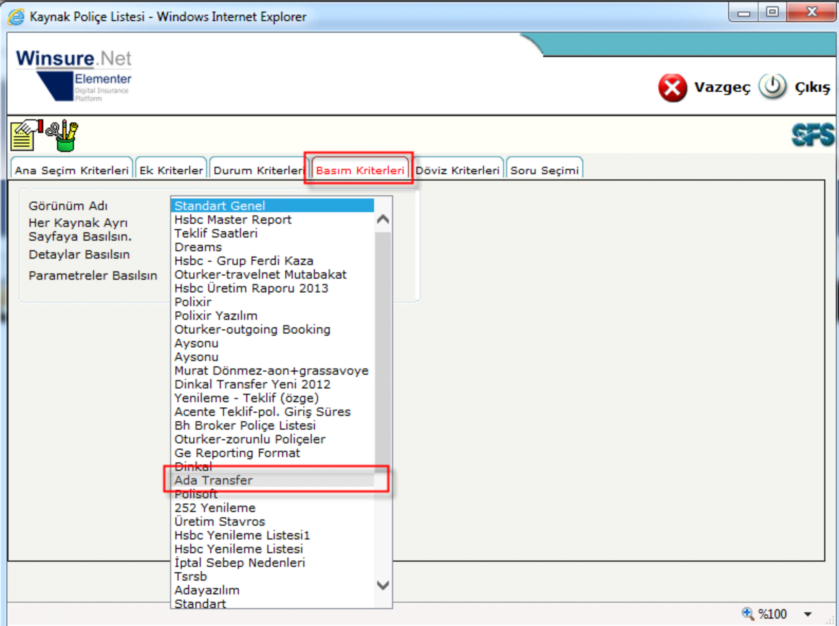Click the list scrollbar up arrow

click(x=383, y=218)
